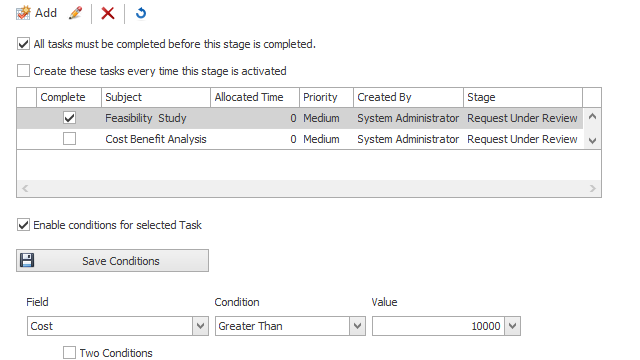Viewport: 640px width, 360px height.
Task: Click Request Under Review in Cost Benefit row
Action: point(522,139)
